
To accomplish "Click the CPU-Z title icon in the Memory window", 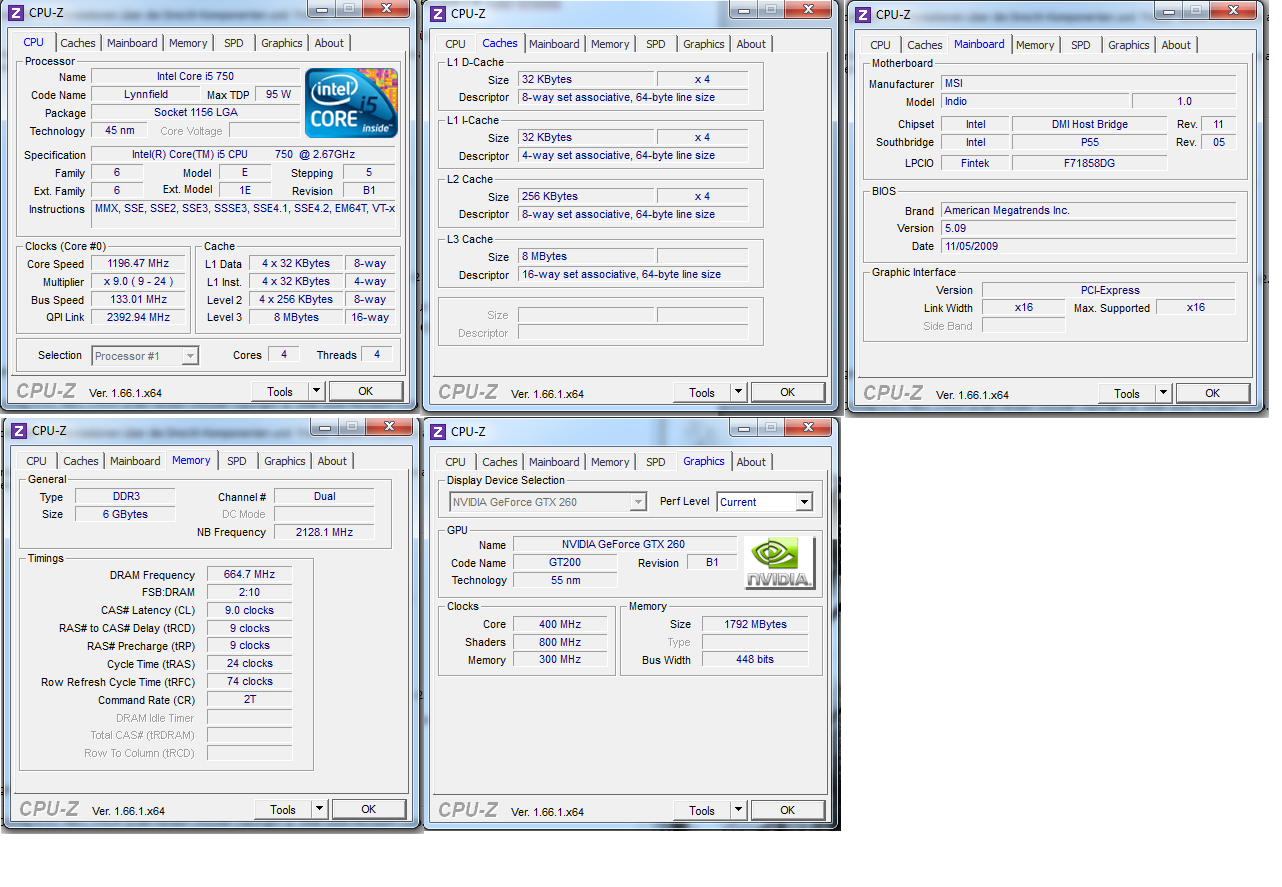I will (x=19, y=430).
